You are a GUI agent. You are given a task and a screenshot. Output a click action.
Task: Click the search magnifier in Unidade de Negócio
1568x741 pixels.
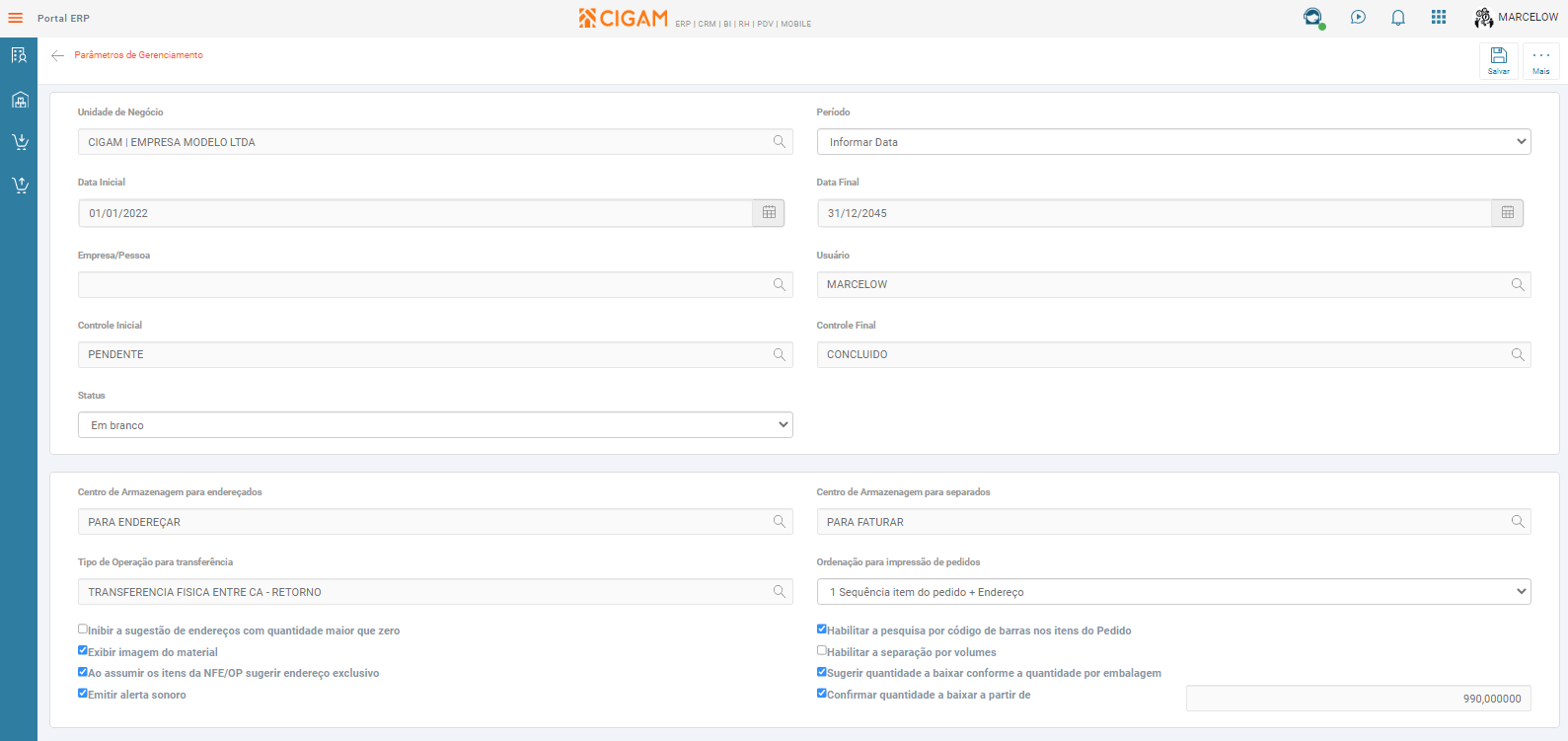[x=780, y=142]
